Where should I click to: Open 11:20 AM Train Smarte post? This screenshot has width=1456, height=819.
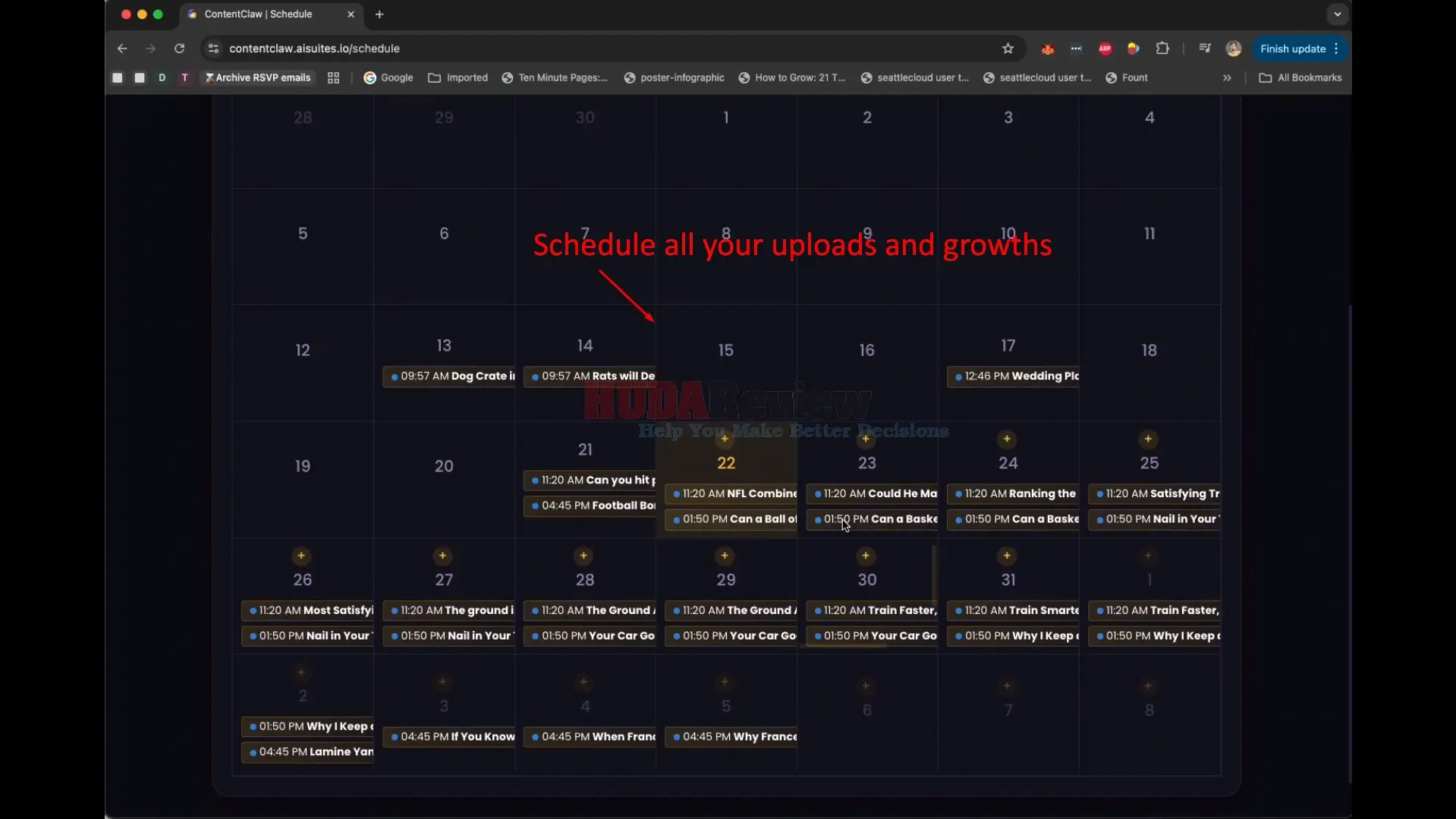pos(1013,610)
